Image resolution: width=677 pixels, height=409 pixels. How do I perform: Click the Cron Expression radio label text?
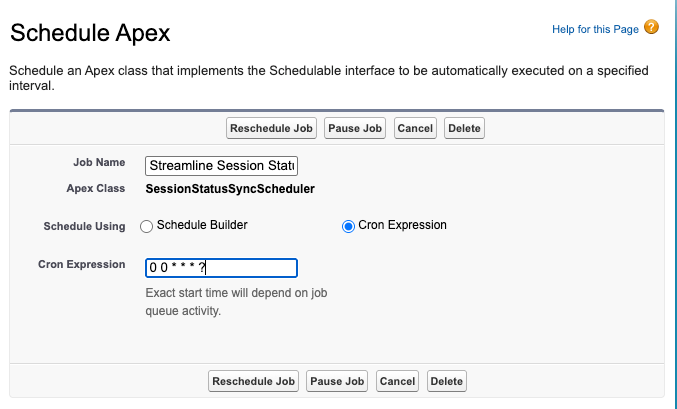pyautogui.click(x=403, y=225)
